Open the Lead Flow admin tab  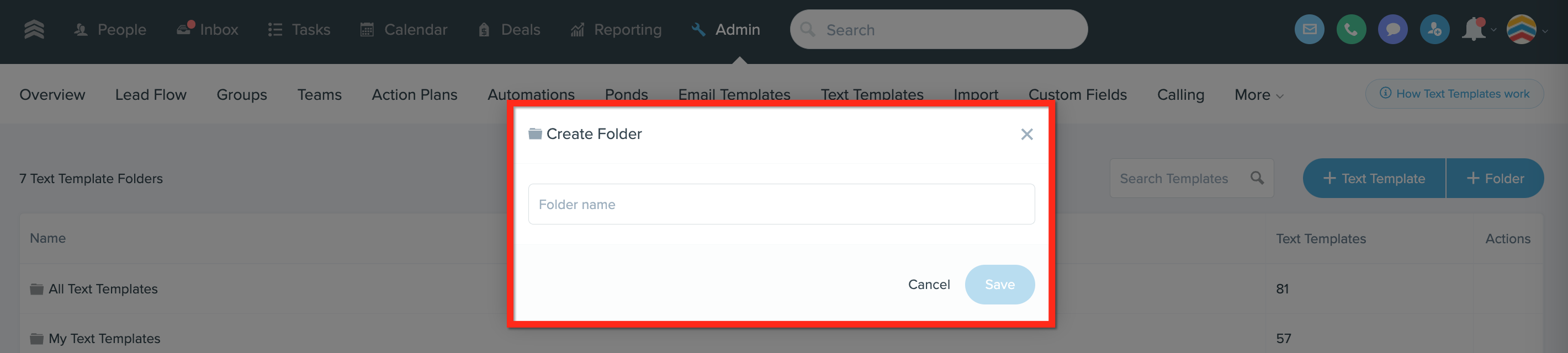point(150,95)
